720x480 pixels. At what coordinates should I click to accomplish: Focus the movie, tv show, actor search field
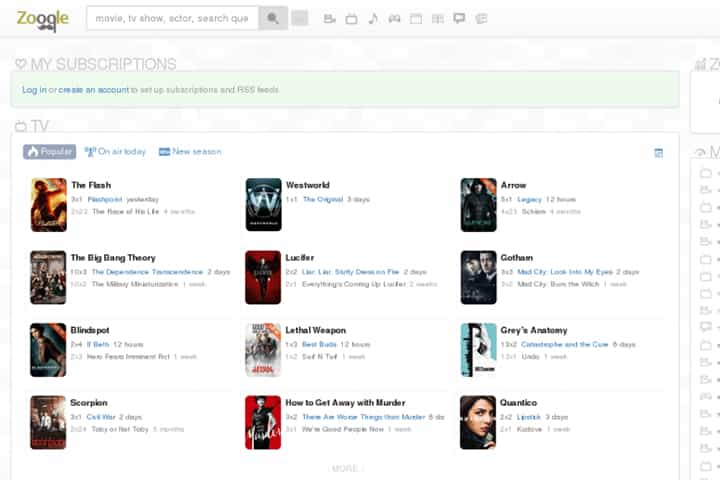tap(173, 18)
